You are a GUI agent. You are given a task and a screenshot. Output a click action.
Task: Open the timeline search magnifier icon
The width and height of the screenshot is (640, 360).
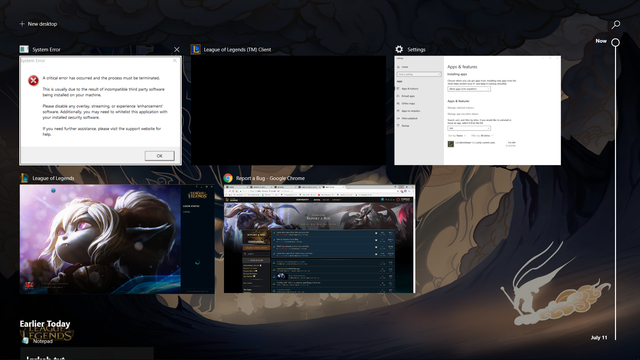616,25
